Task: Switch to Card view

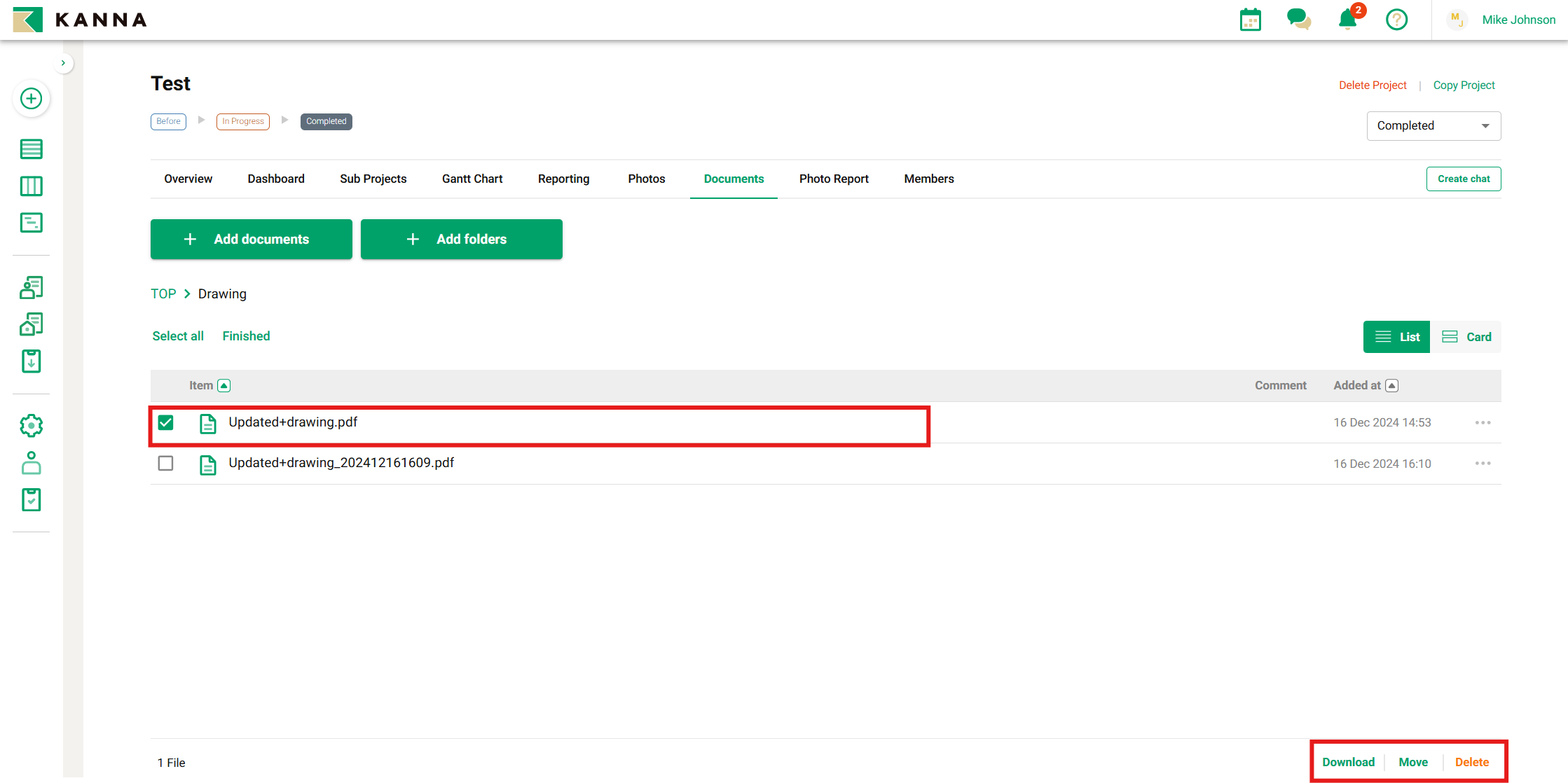Action: click(x=1466, y=337)
